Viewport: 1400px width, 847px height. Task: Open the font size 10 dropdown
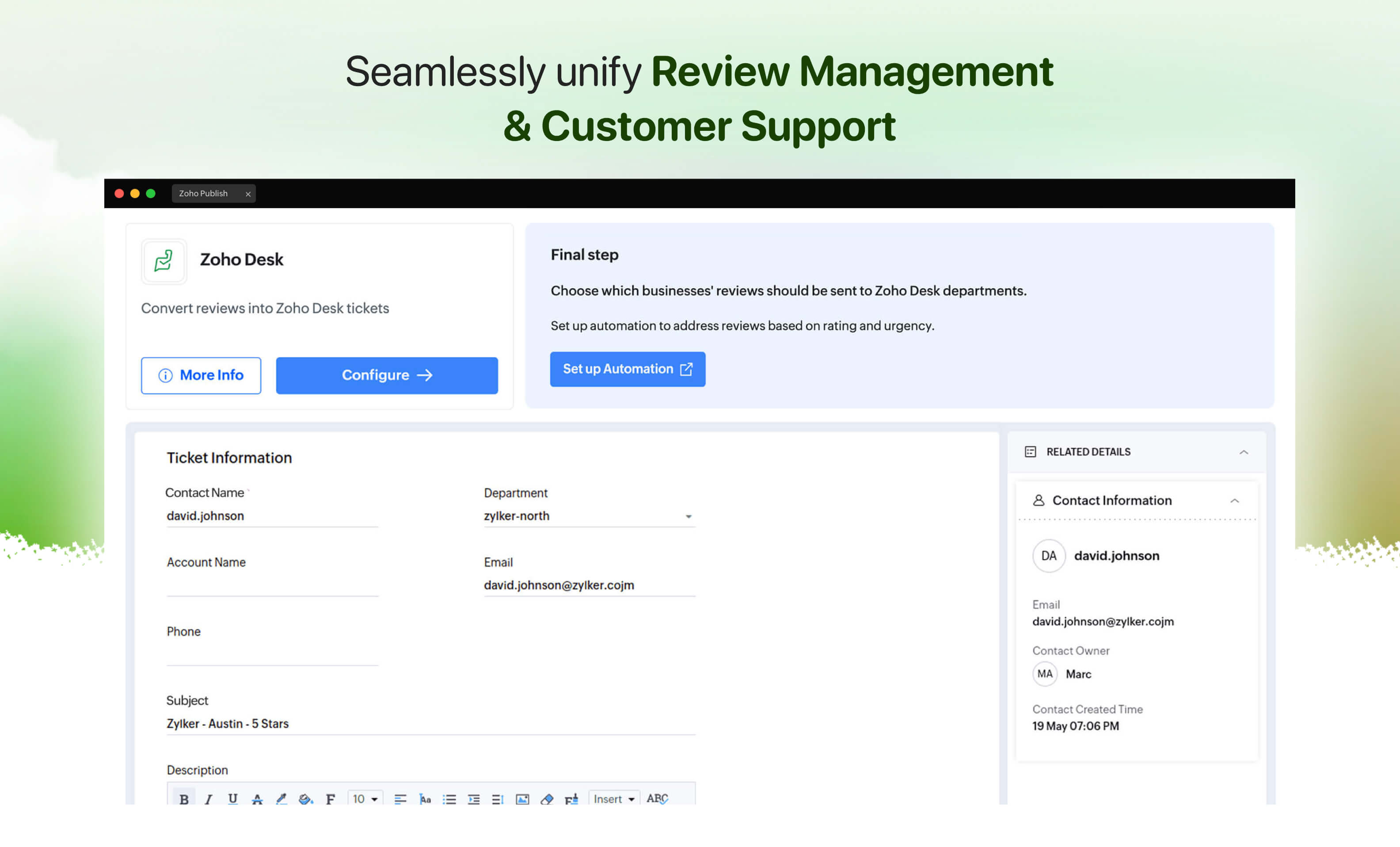(365, 799)
